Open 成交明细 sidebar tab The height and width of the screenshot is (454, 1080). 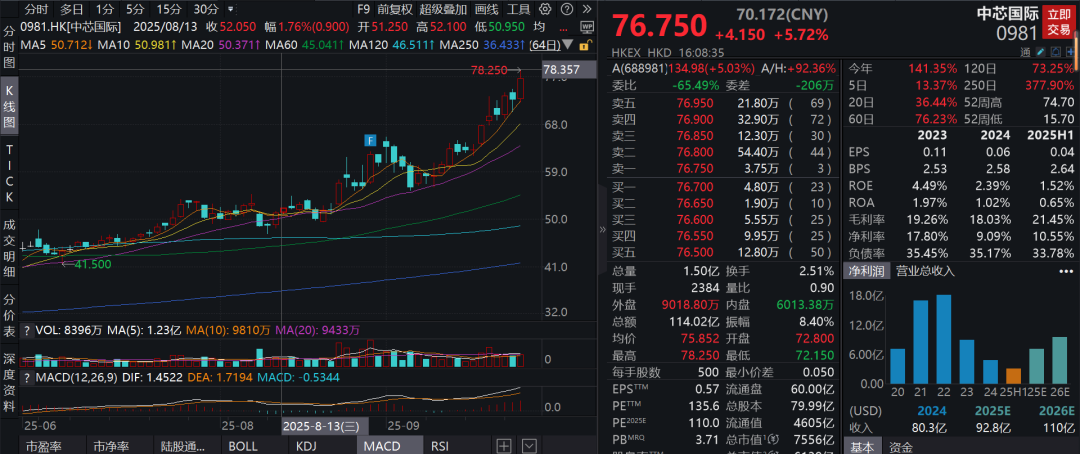(10, 248)
